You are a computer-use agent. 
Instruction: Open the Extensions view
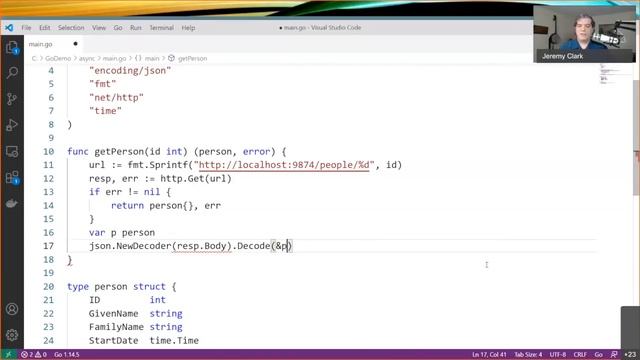12,178
